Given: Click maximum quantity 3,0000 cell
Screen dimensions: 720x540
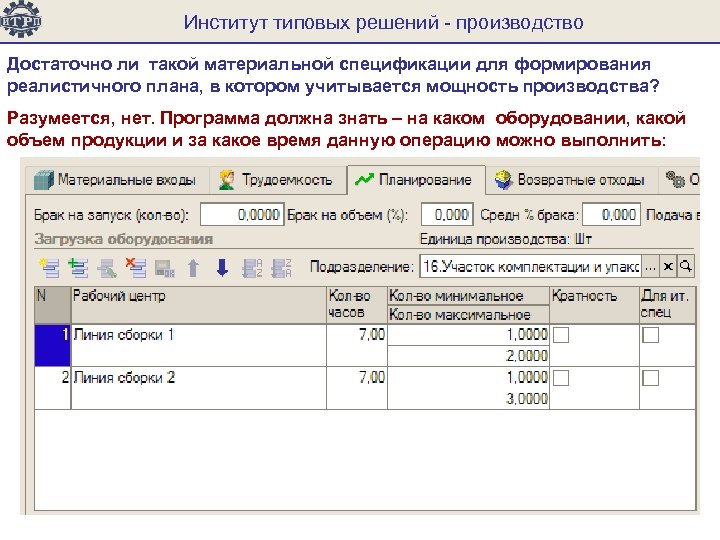Looking at the screenshot, I should point(468,399).
